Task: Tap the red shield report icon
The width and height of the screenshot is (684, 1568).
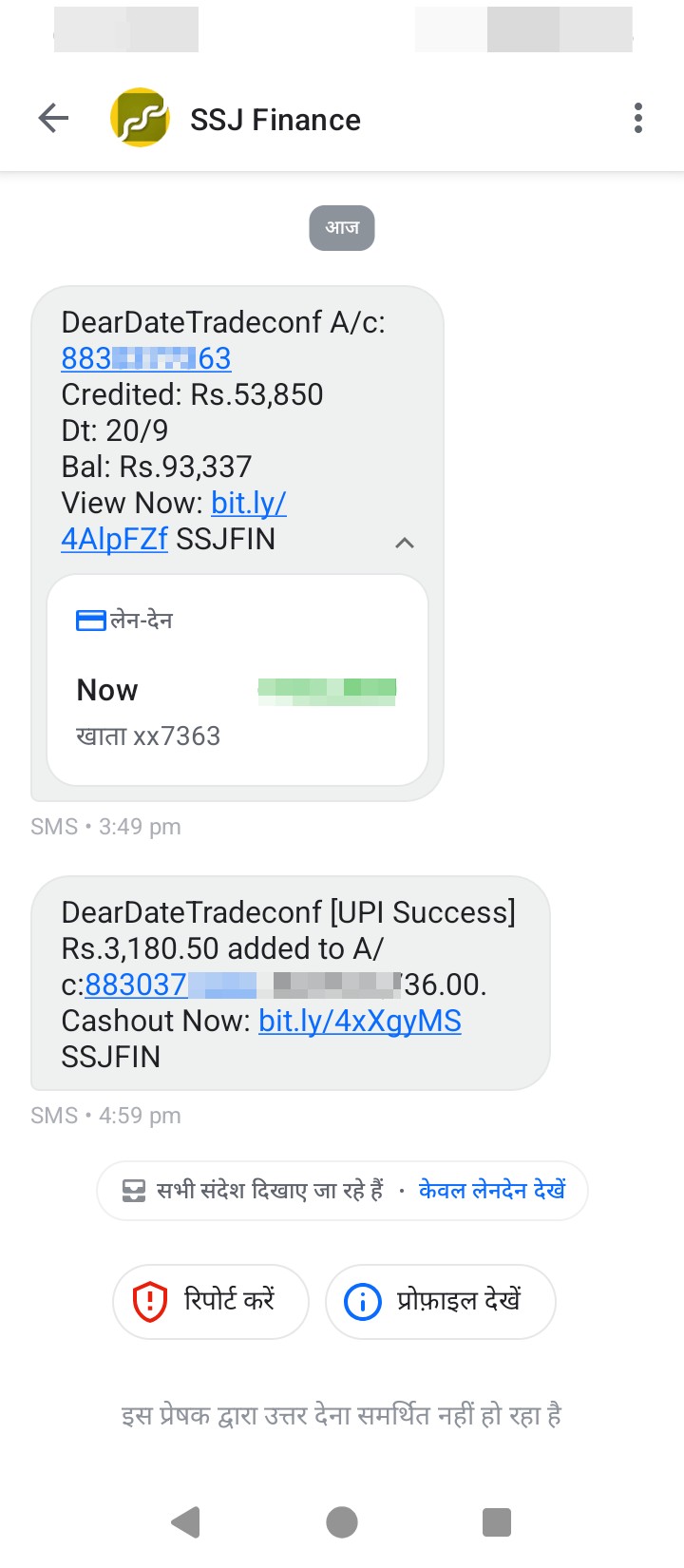Action: point(149,1301)
